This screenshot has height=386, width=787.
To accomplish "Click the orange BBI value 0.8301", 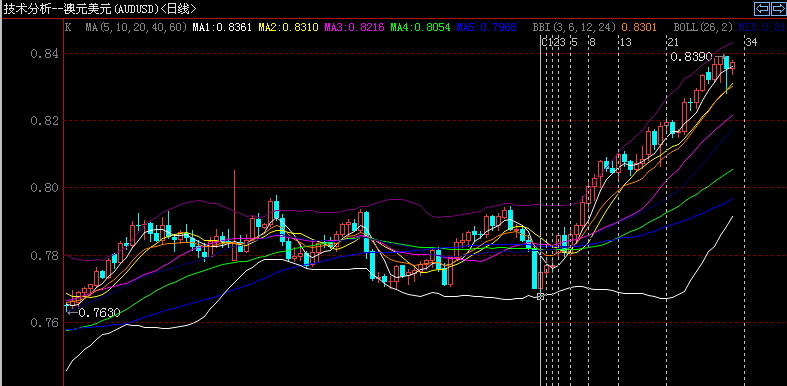I will point(639,27).
